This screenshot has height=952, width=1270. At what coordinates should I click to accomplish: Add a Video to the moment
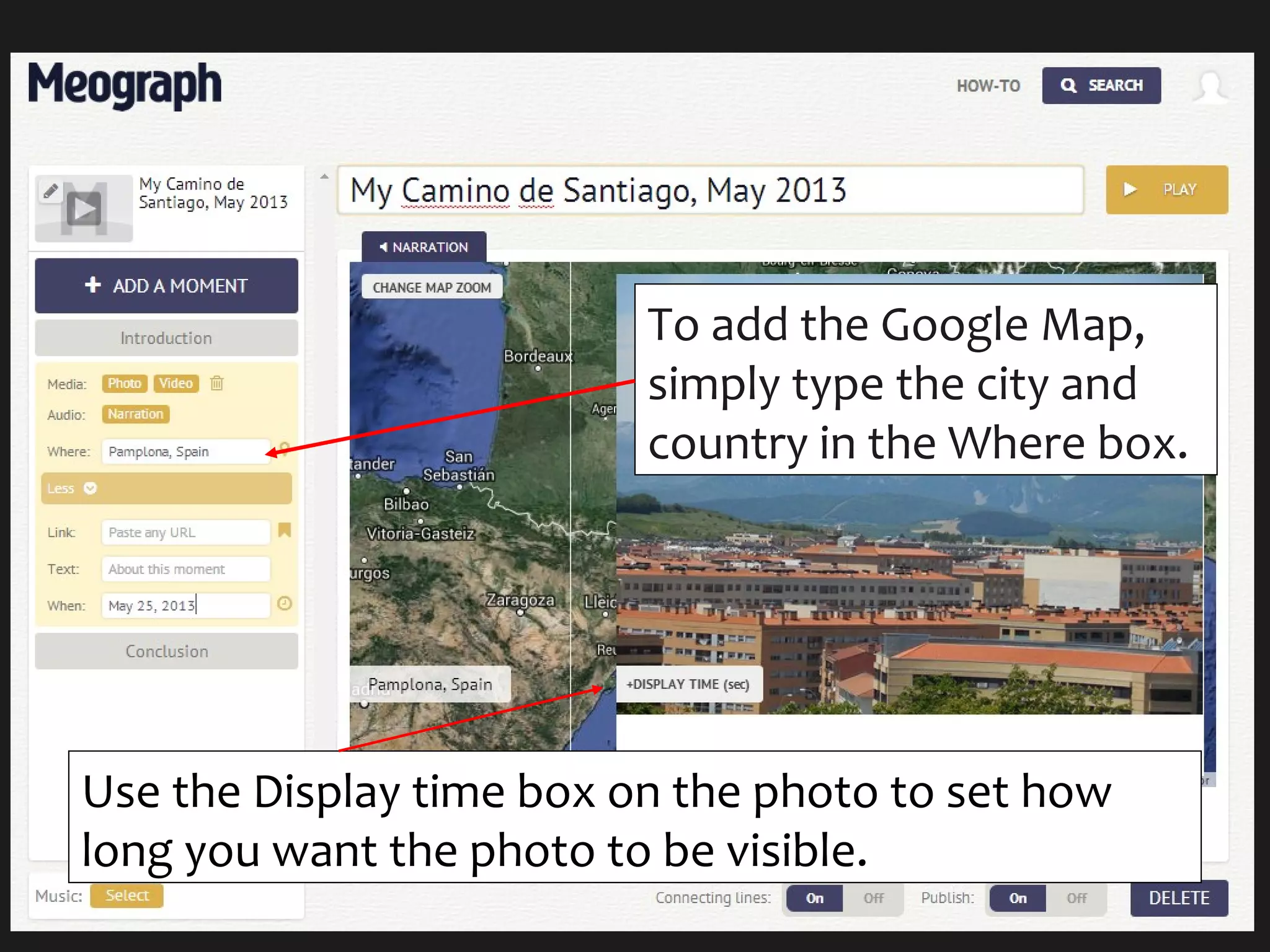[176, 384]
